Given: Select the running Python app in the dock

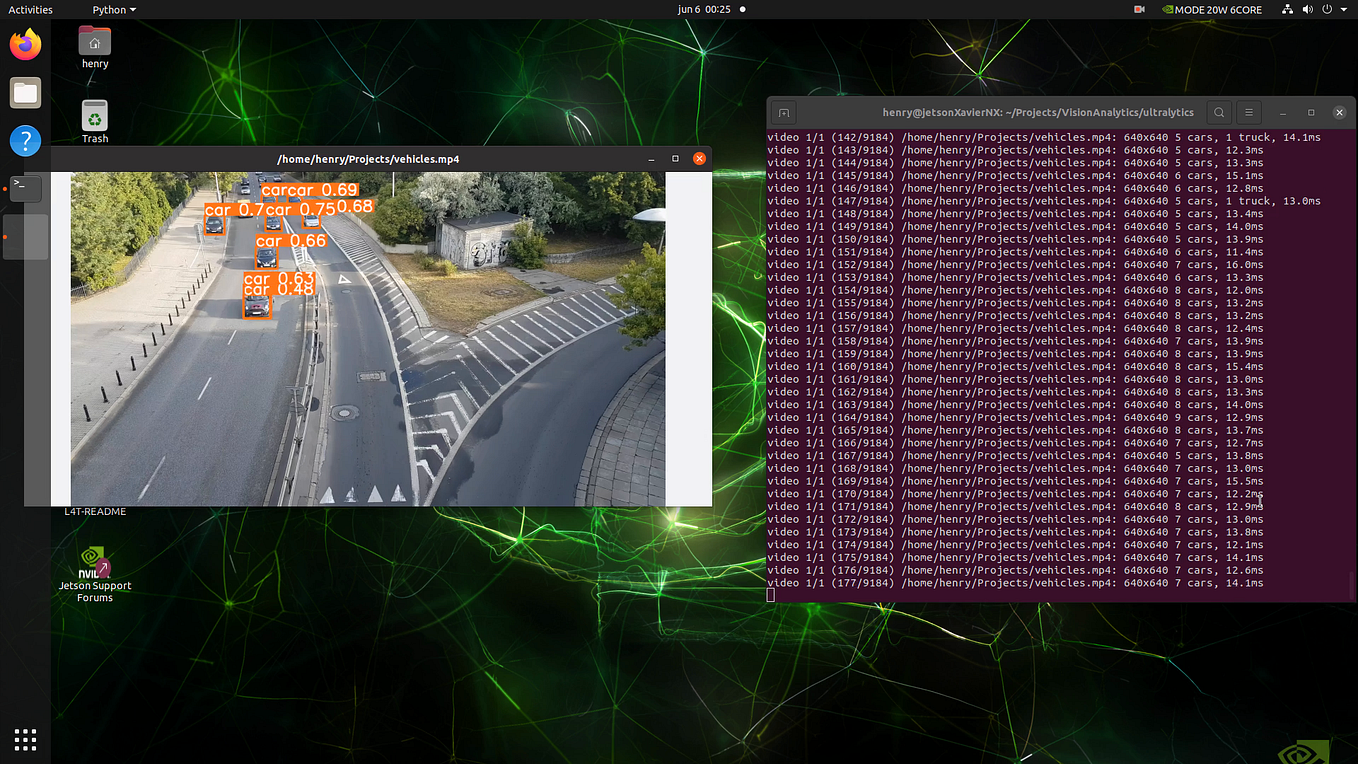Looking at the screenshot, I should (x=25, y=237).
